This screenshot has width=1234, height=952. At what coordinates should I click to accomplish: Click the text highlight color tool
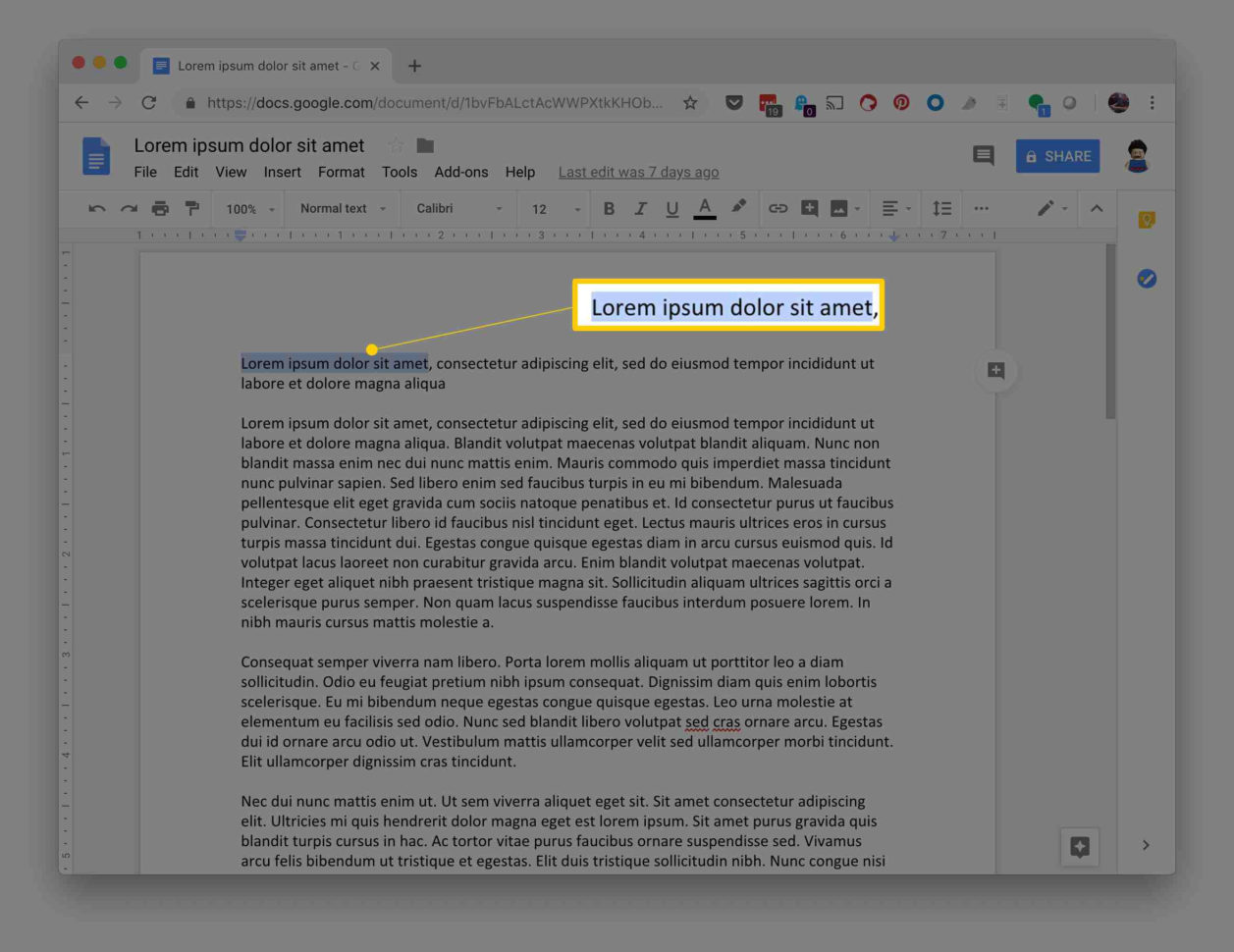pos(737,208)
